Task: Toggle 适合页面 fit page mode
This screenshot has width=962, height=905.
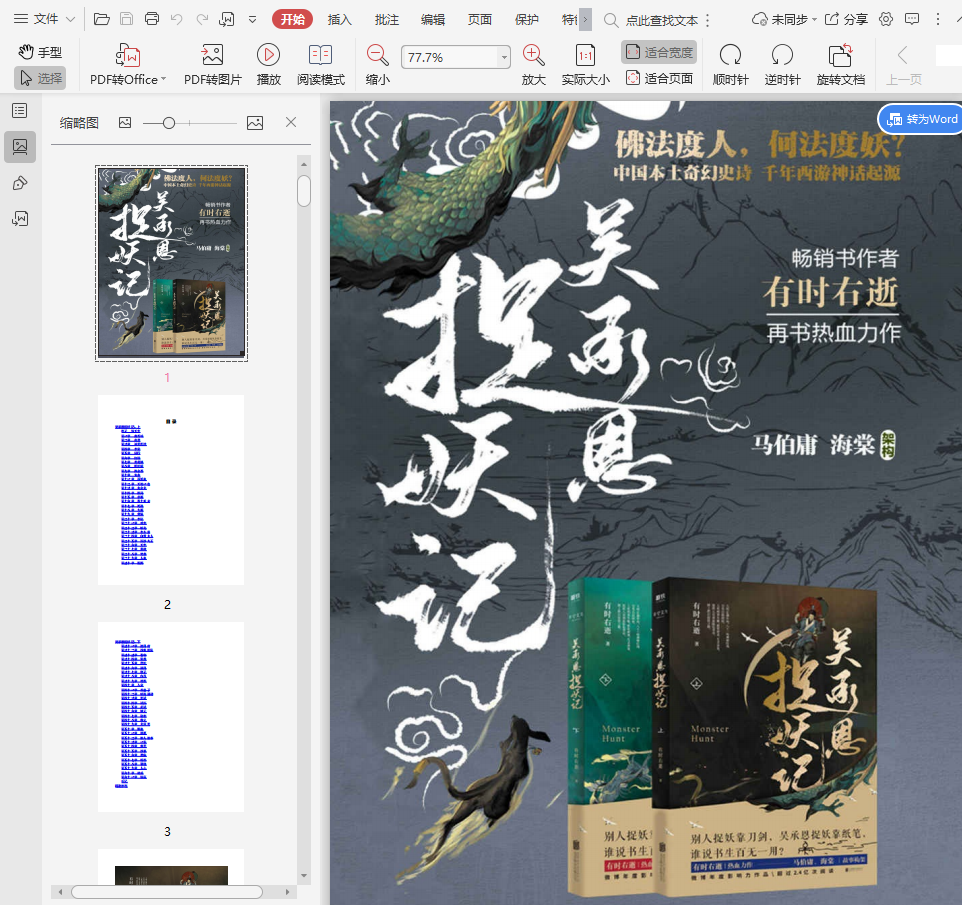Action: (659, 78)
